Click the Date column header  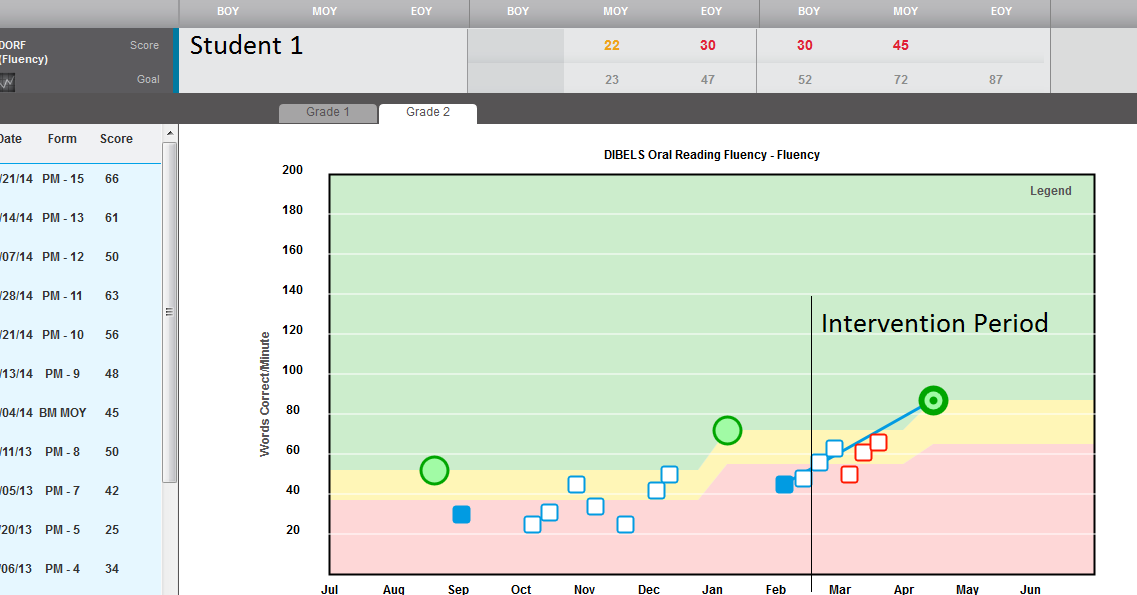(10, 139)
